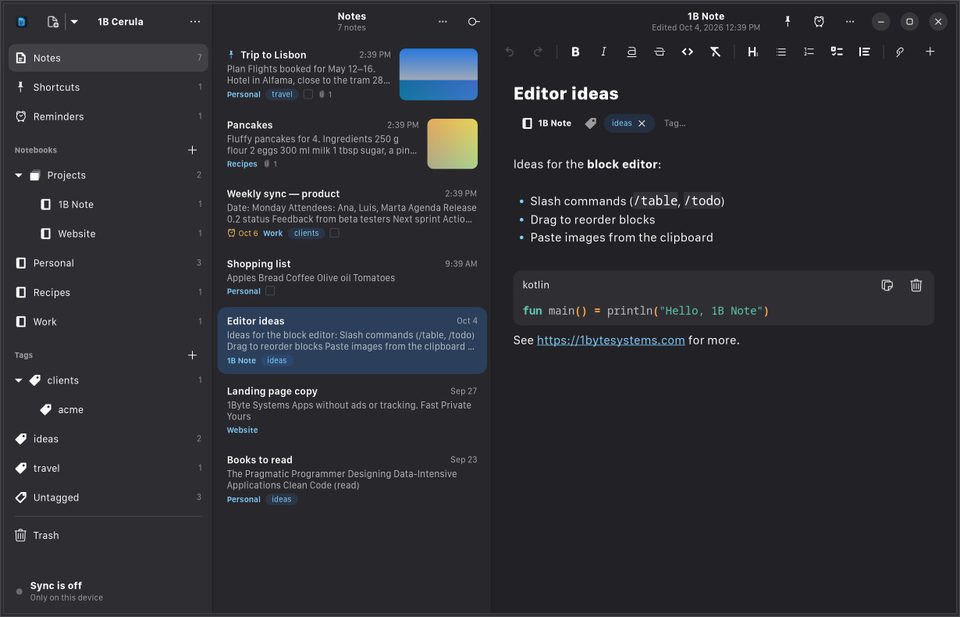Delete the kotlin code block
This screenshot has height=617, width=960.
pyautogui.click(x=916, y=285)
